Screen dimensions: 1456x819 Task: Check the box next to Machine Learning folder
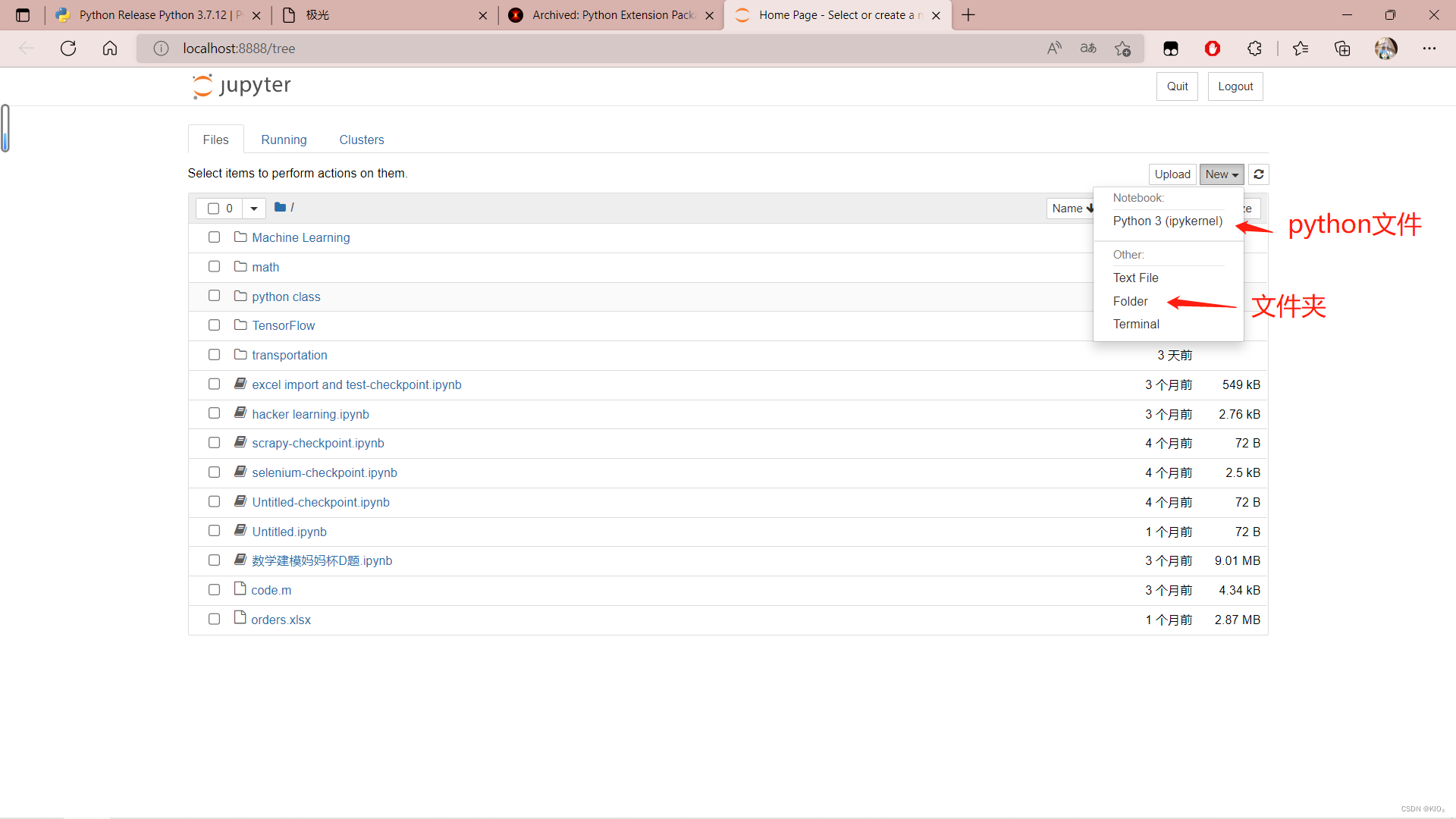[x=214, y=237]
